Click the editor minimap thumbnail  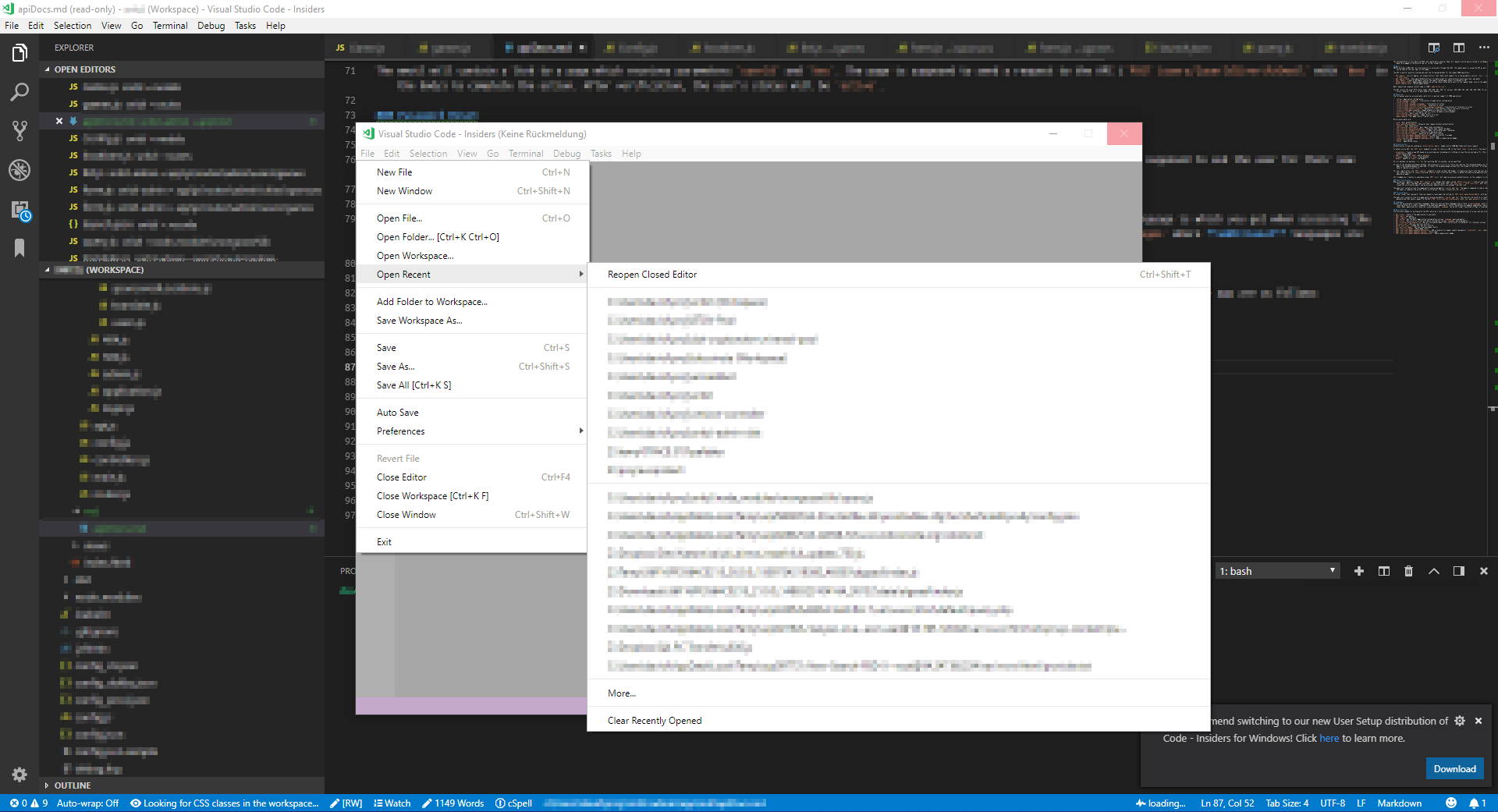coord(1439,148)
